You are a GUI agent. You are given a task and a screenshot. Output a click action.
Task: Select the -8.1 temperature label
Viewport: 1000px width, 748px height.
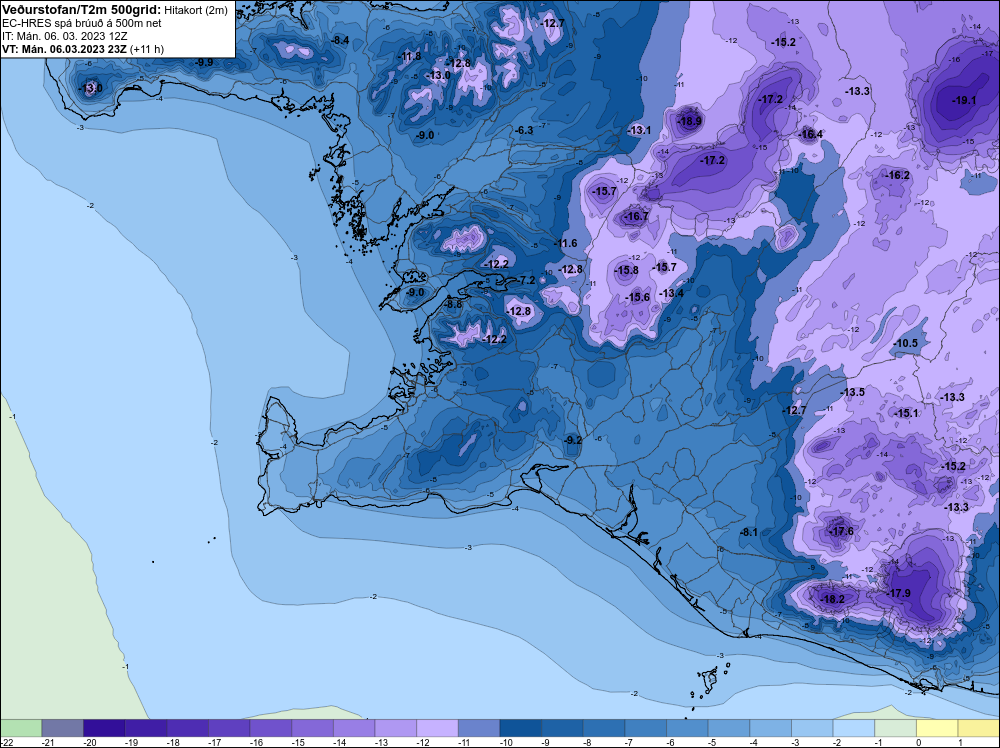(749, 532)
